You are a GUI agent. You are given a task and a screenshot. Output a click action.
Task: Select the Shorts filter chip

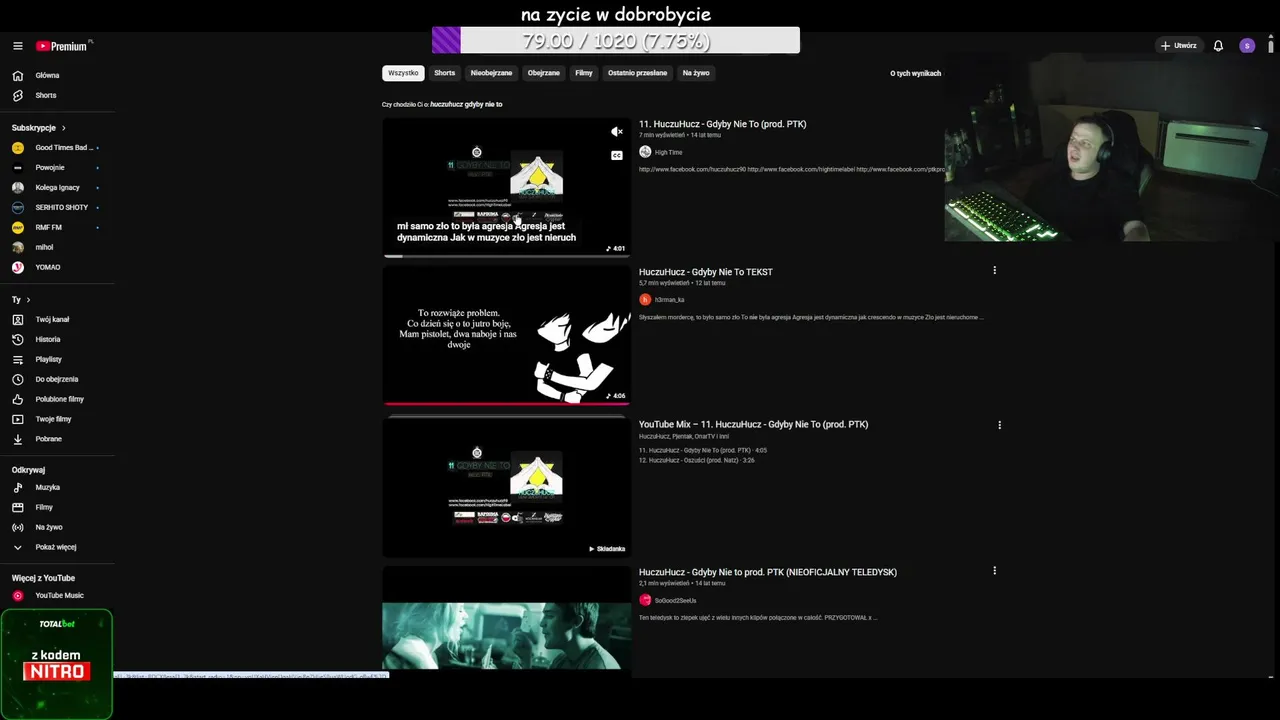(445, 73)
